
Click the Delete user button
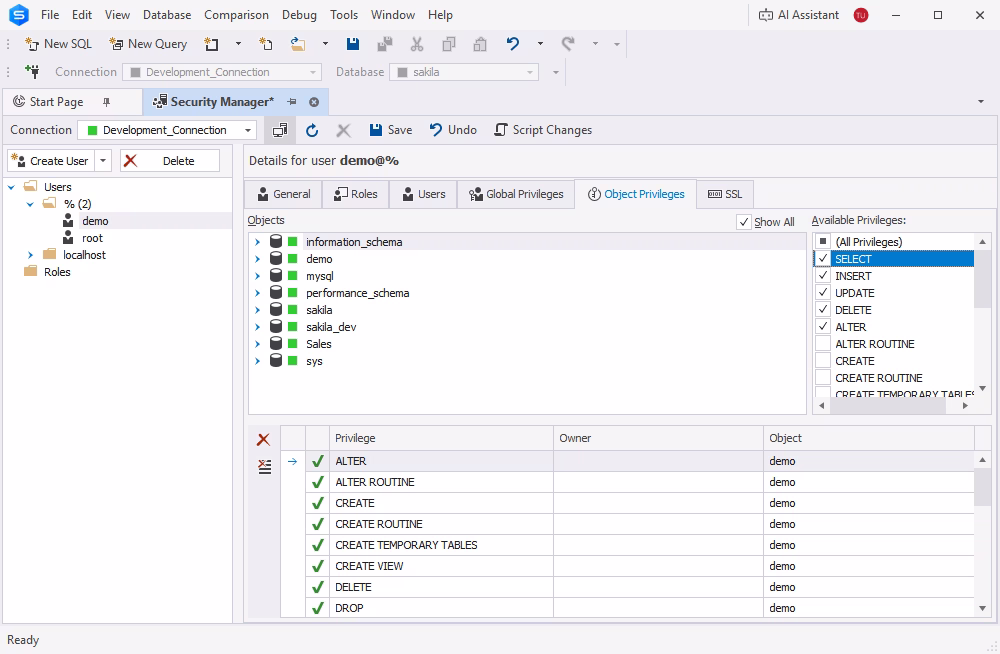(x=170, y=161)
